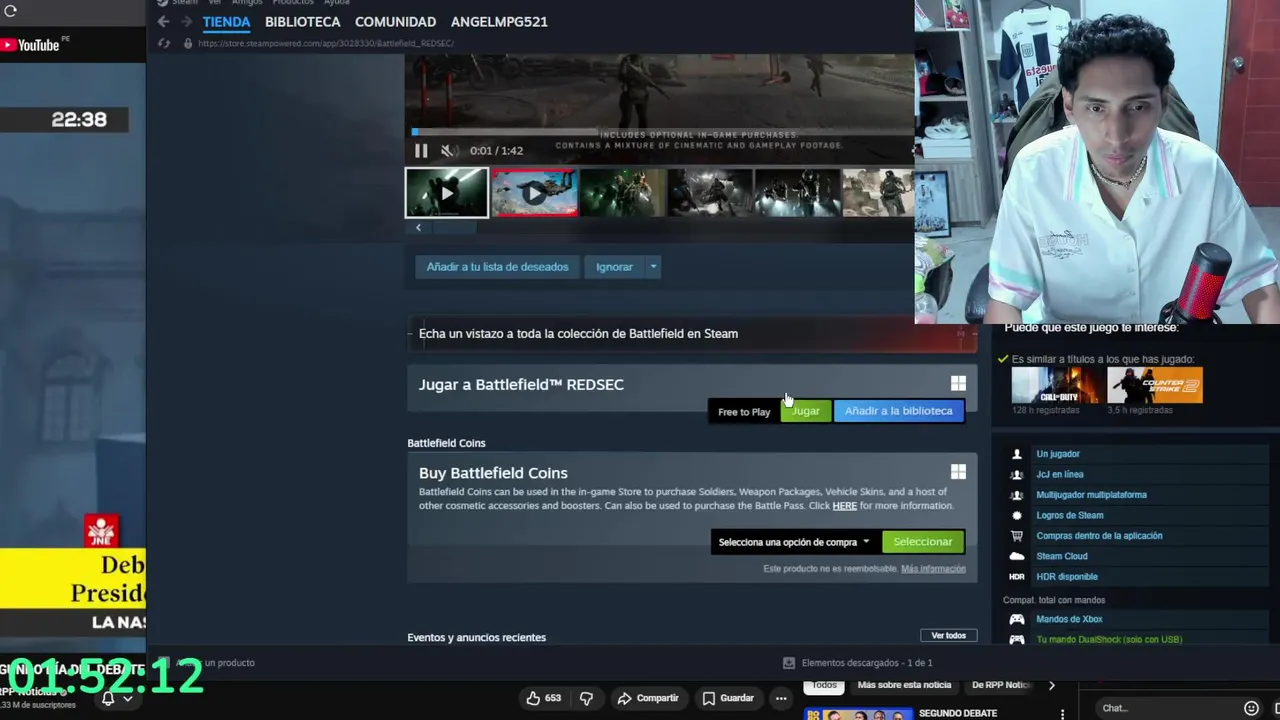Click the green Seleccionar button
This screenshot has width=1280, height=720.
tap(923, 542)
